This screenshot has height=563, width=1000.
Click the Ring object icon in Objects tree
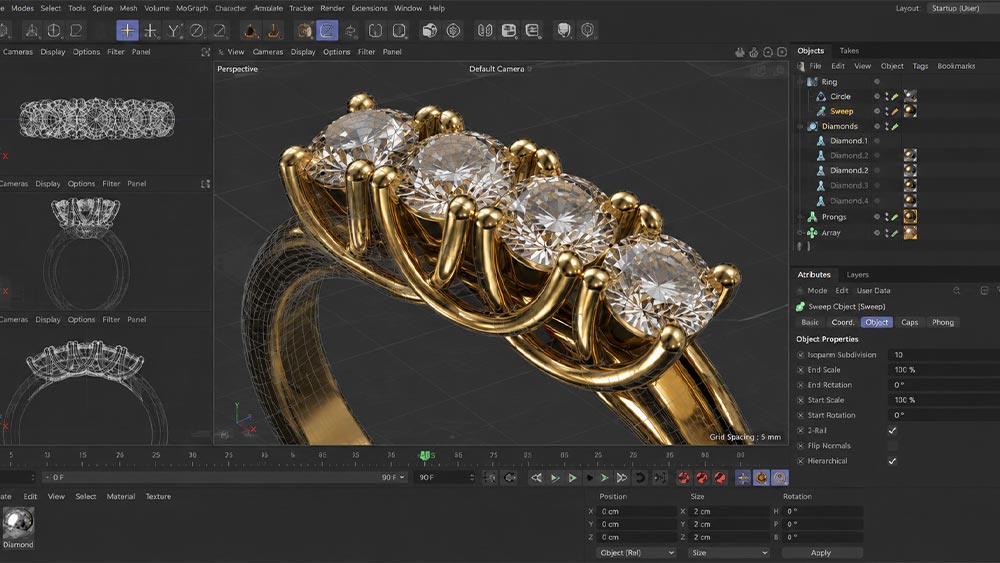[x=812, y=82]
